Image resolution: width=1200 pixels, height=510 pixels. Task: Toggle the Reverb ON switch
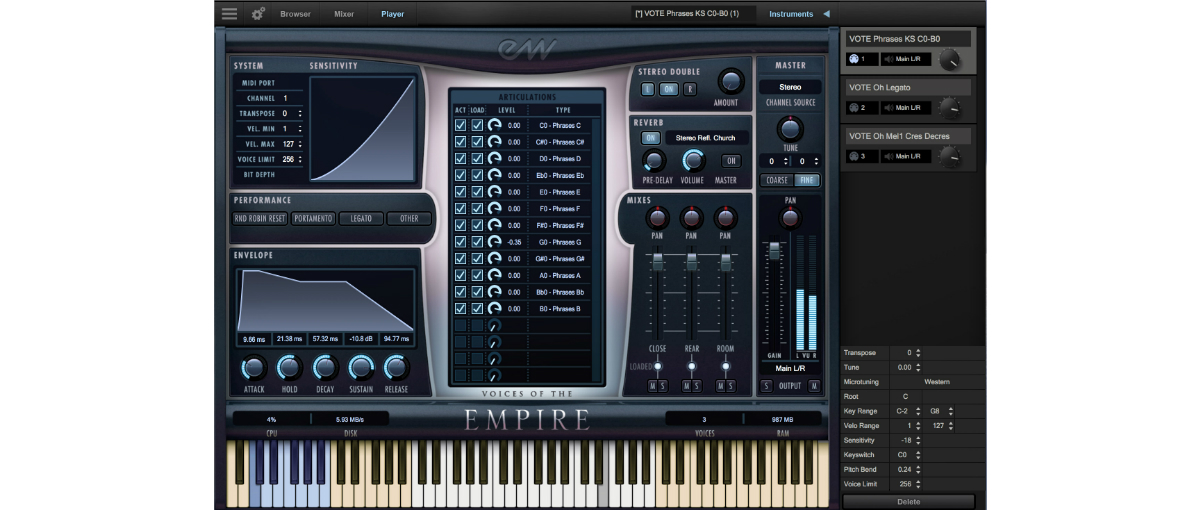click(x=650, y=138)
